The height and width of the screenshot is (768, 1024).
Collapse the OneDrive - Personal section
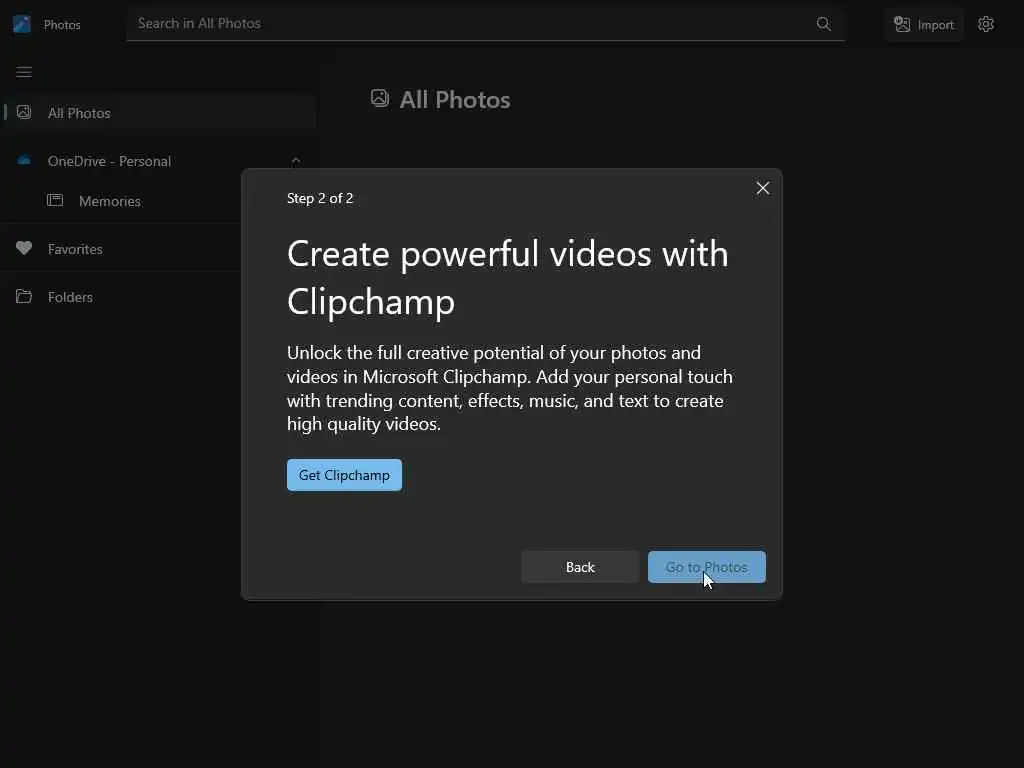click(x=296, y=161)
